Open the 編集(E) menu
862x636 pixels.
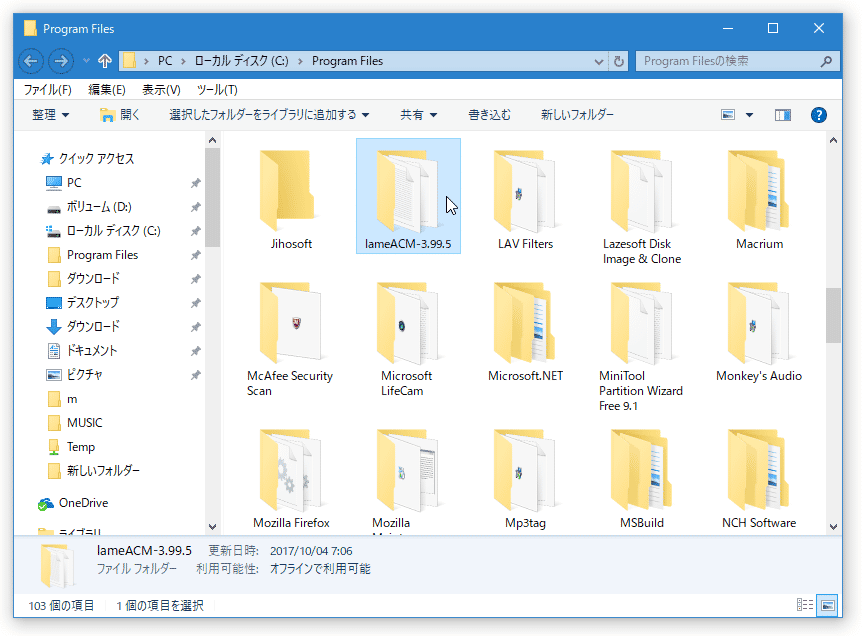(x=107, y=90)
